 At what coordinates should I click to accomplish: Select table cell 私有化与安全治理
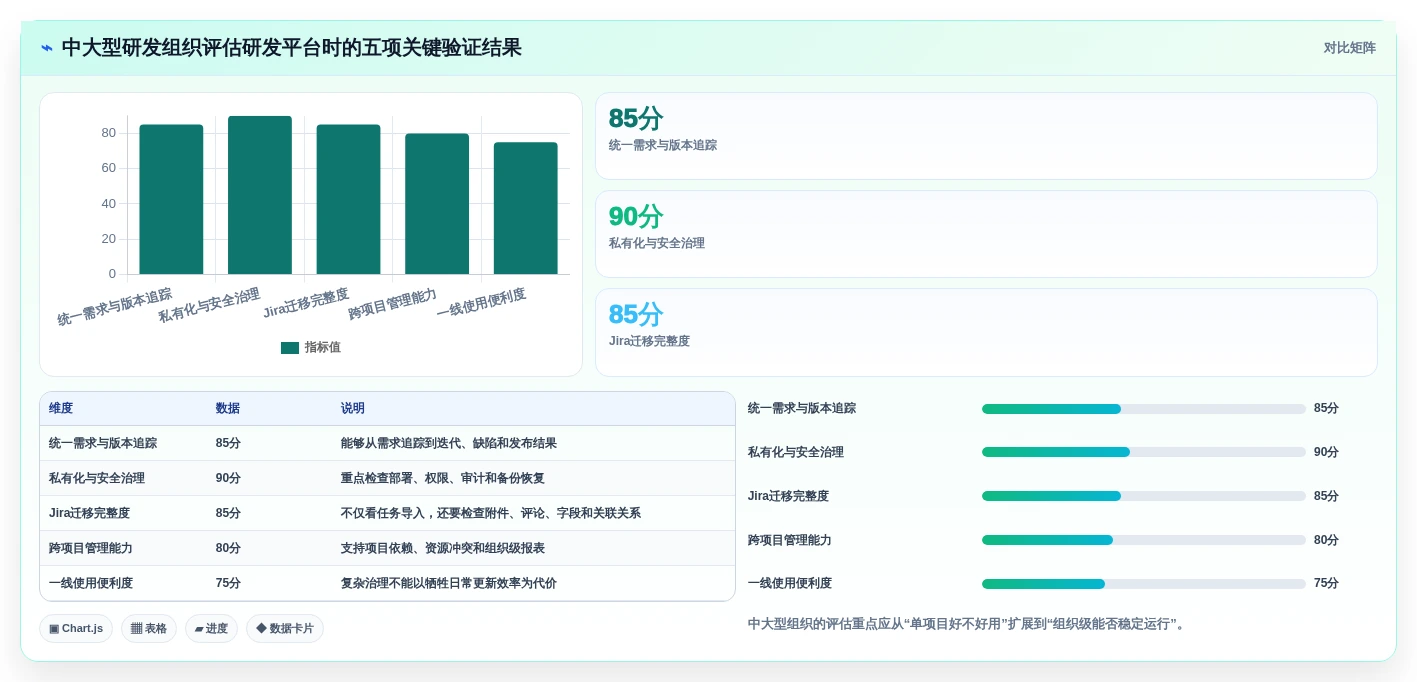pyautogui.click(x=97, y=479)
